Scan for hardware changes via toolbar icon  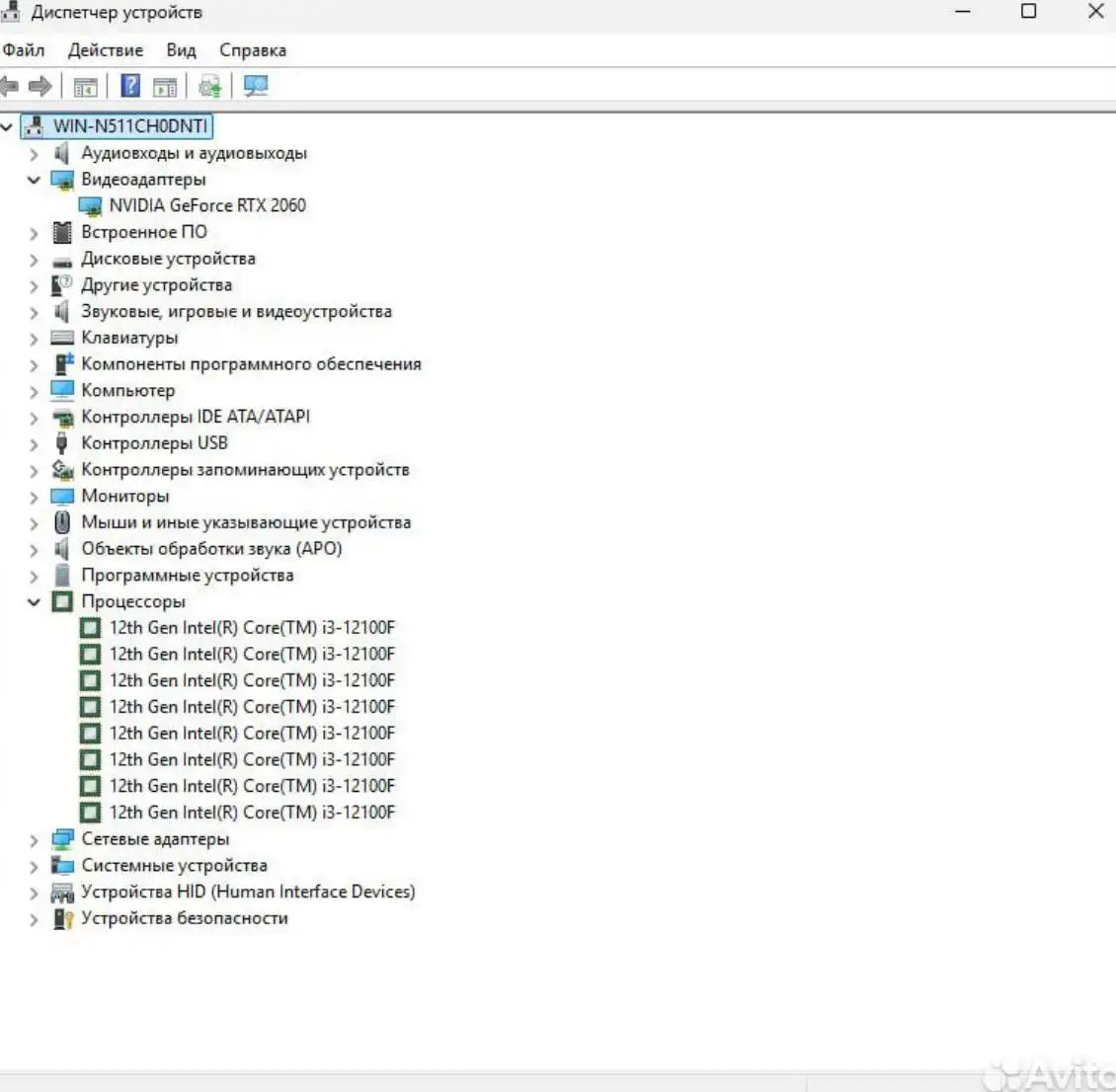[255, 86]
